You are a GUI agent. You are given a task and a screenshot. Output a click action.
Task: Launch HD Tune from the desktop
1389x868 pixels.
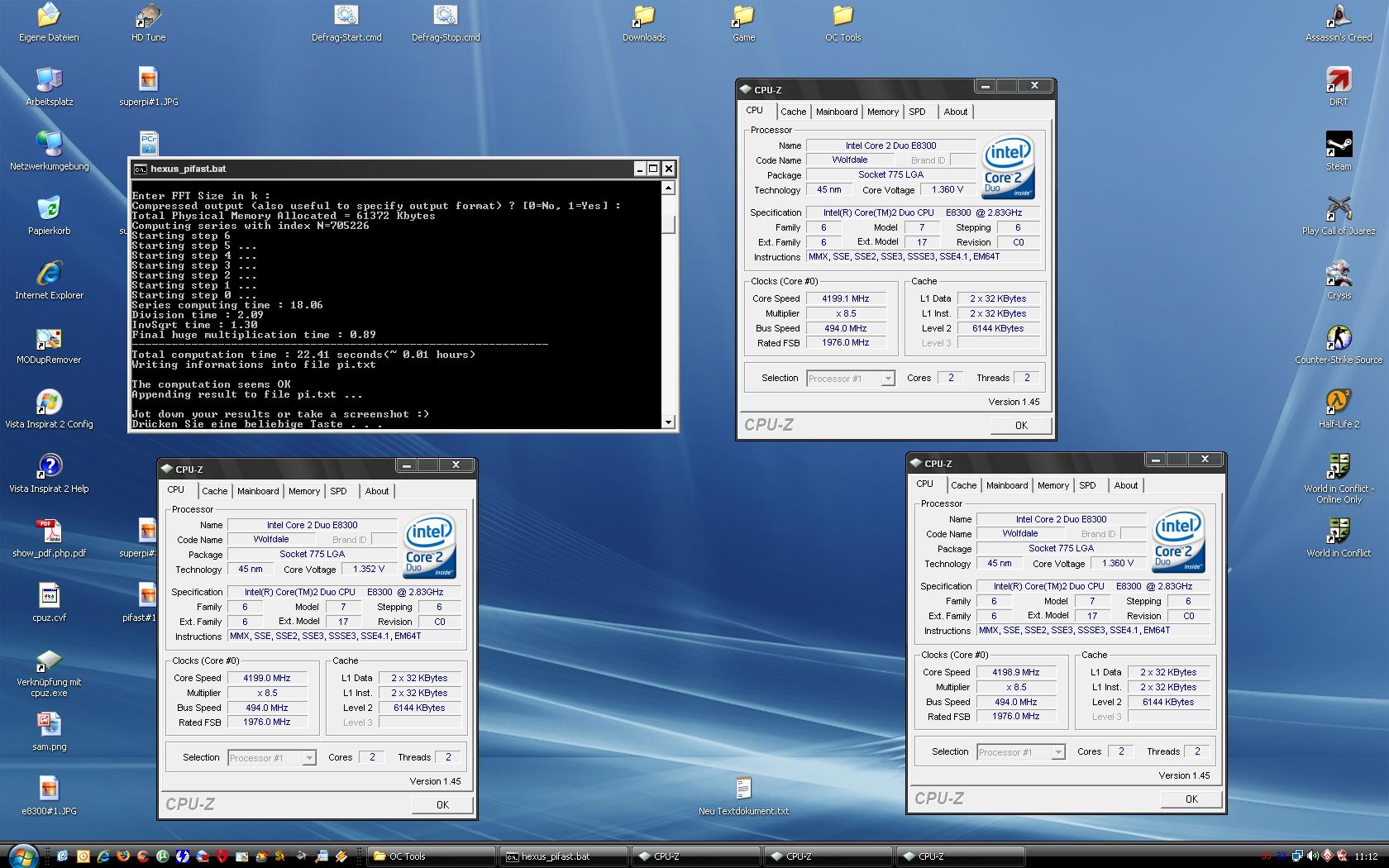point(149,22)
